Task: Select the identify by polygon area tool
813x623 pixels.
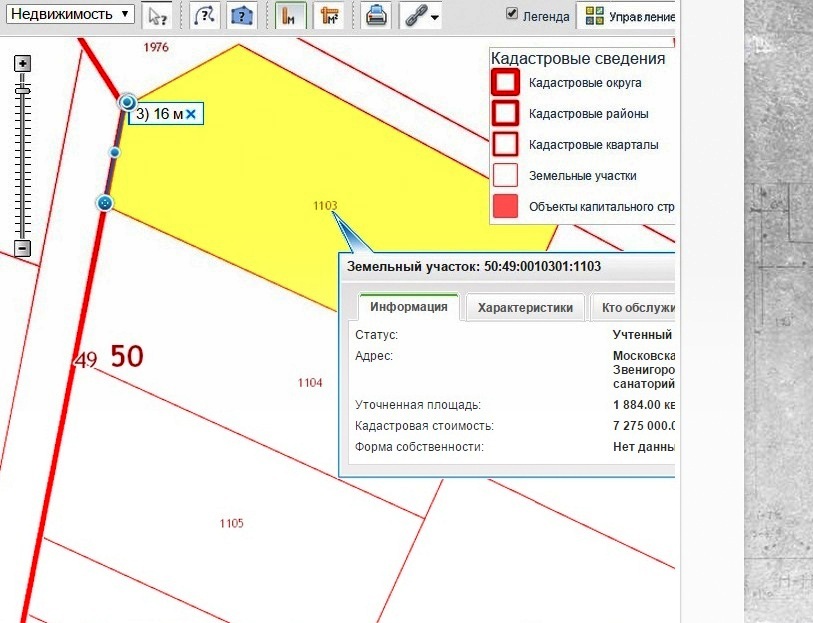Action: (241, 16)
